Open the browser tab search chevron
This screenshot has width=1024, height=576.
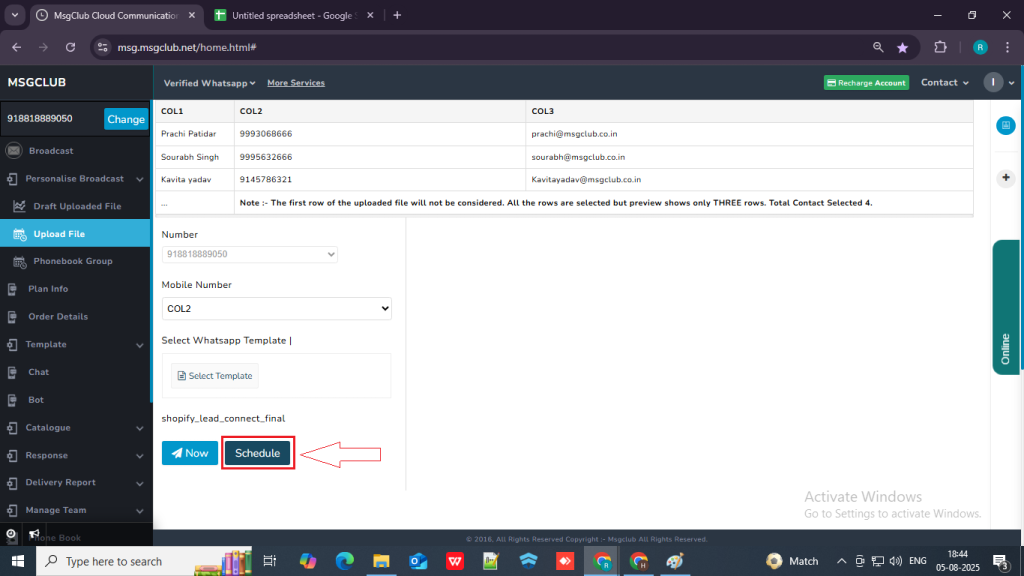tap(14, 15)
